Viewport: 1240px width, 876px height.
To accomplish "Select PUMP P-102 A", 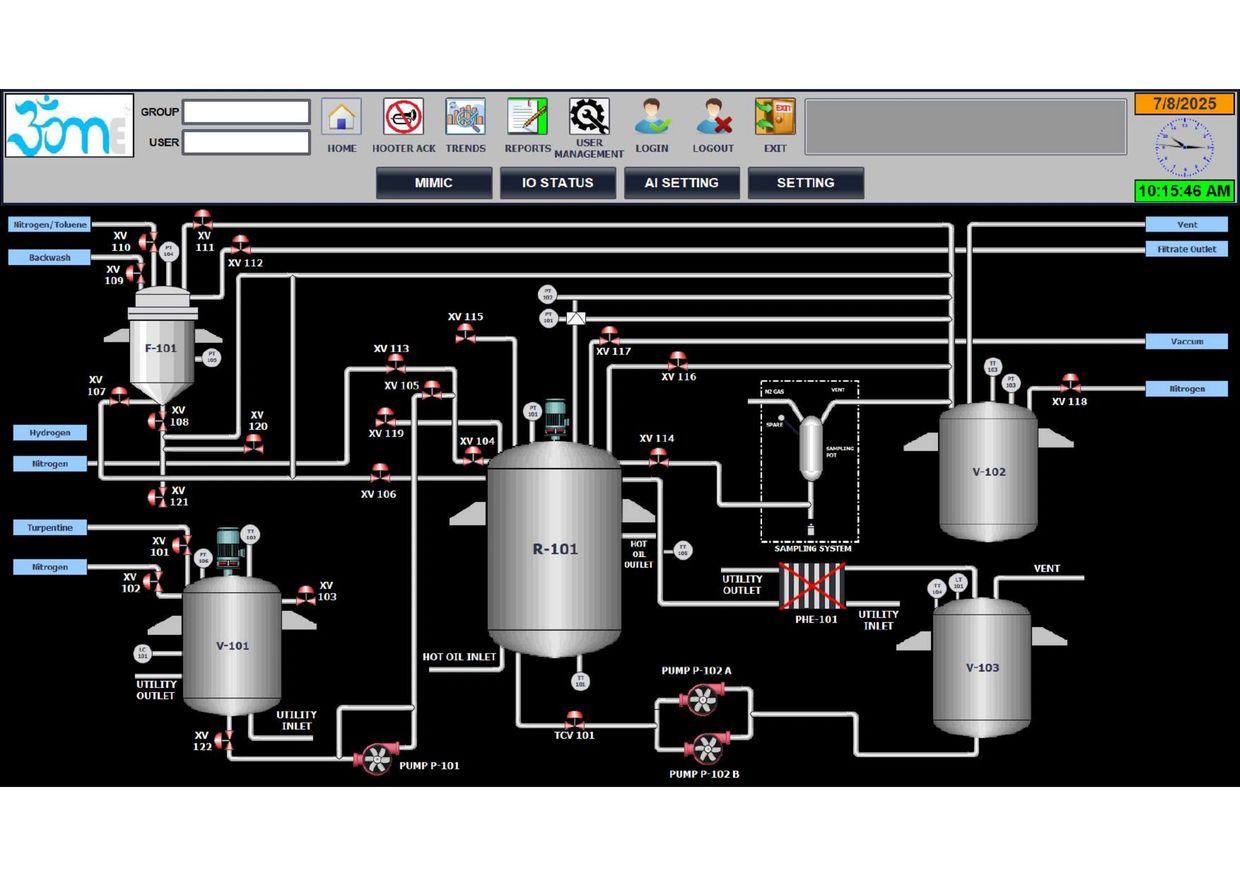I will pyautogui.click(x=704, y=698).
